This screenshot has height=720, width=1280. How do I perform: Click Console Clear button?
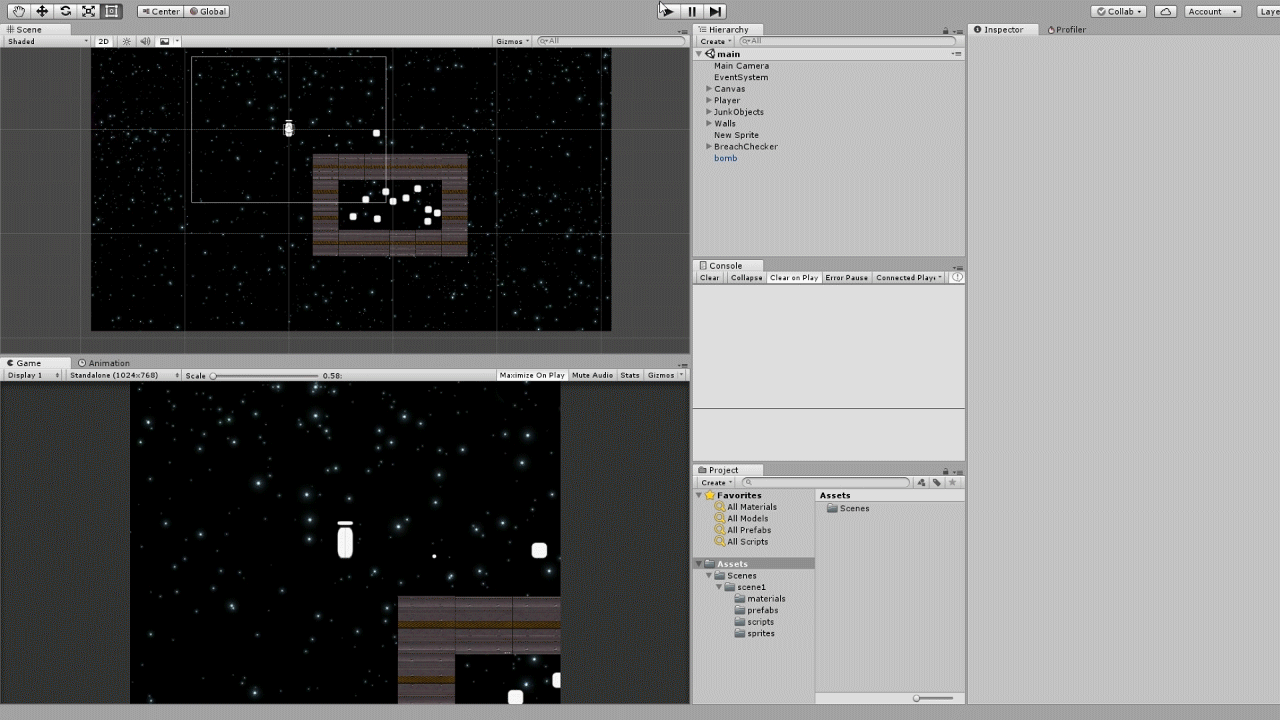pyautogui.click(x=709, y=277)
